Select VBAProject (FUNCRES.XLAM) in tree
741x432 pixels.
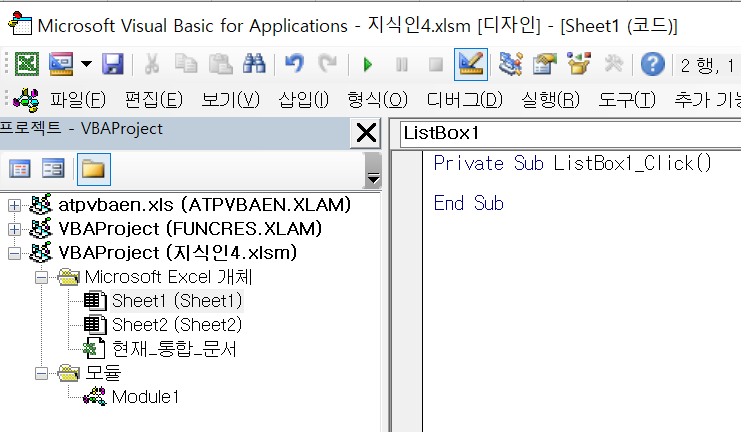click(190, 229)
